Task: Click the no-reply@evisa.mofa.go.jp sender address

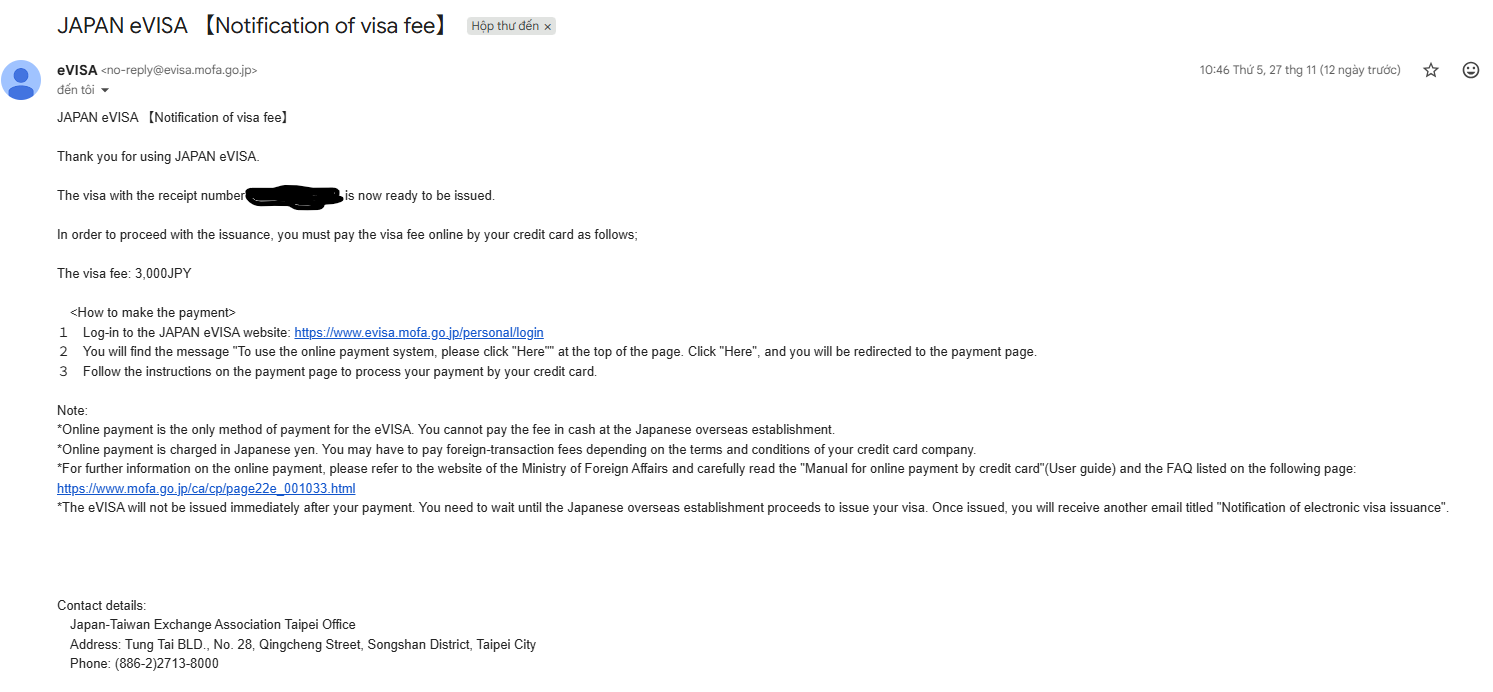Action: click(x=179, y=71)
